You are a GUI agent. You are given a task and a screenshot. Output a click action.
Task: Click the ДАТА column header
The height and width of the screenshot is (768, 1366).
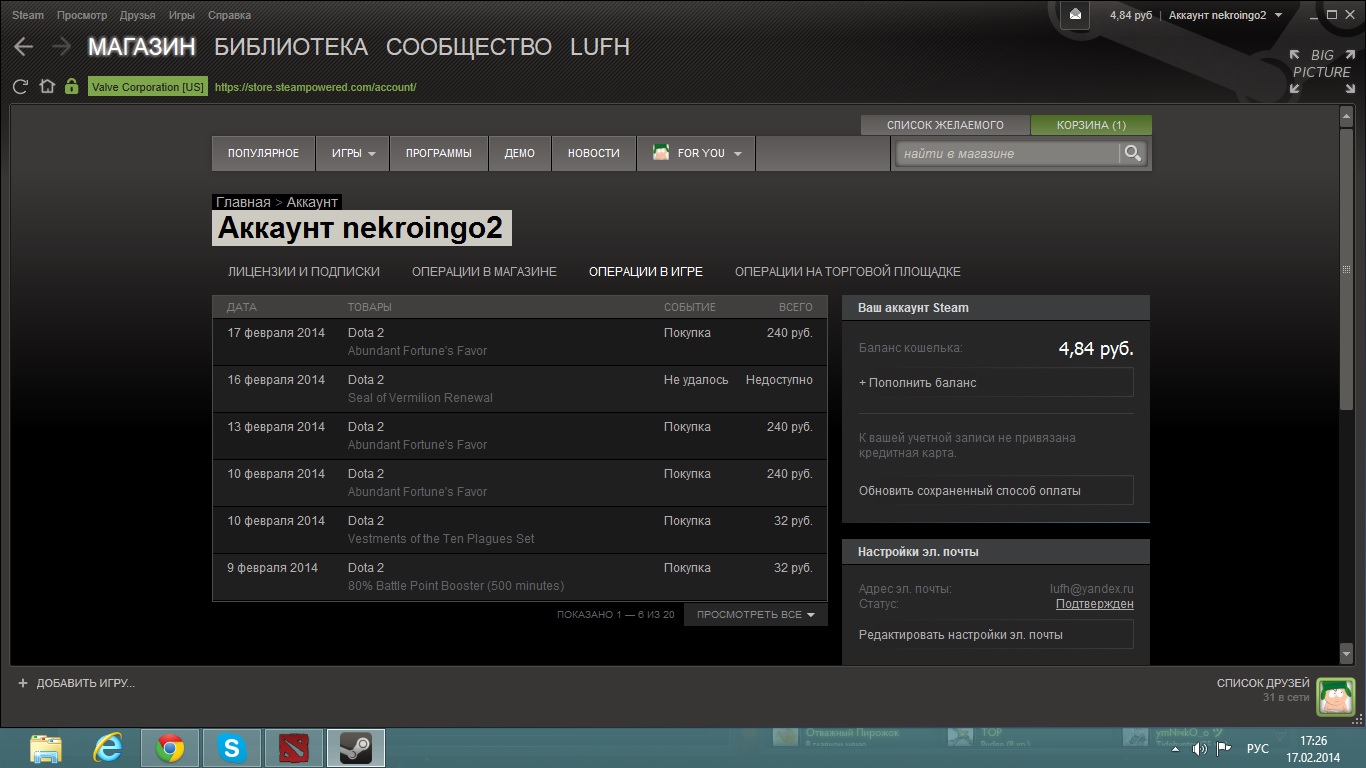242,307
